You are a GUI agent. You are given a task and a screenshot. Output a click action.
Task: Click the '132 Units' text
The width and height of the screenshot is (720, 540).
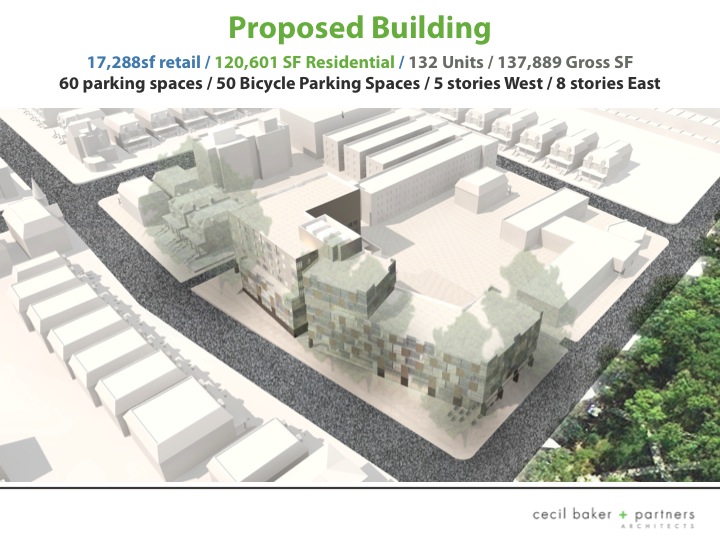click(x=446, y=62)
